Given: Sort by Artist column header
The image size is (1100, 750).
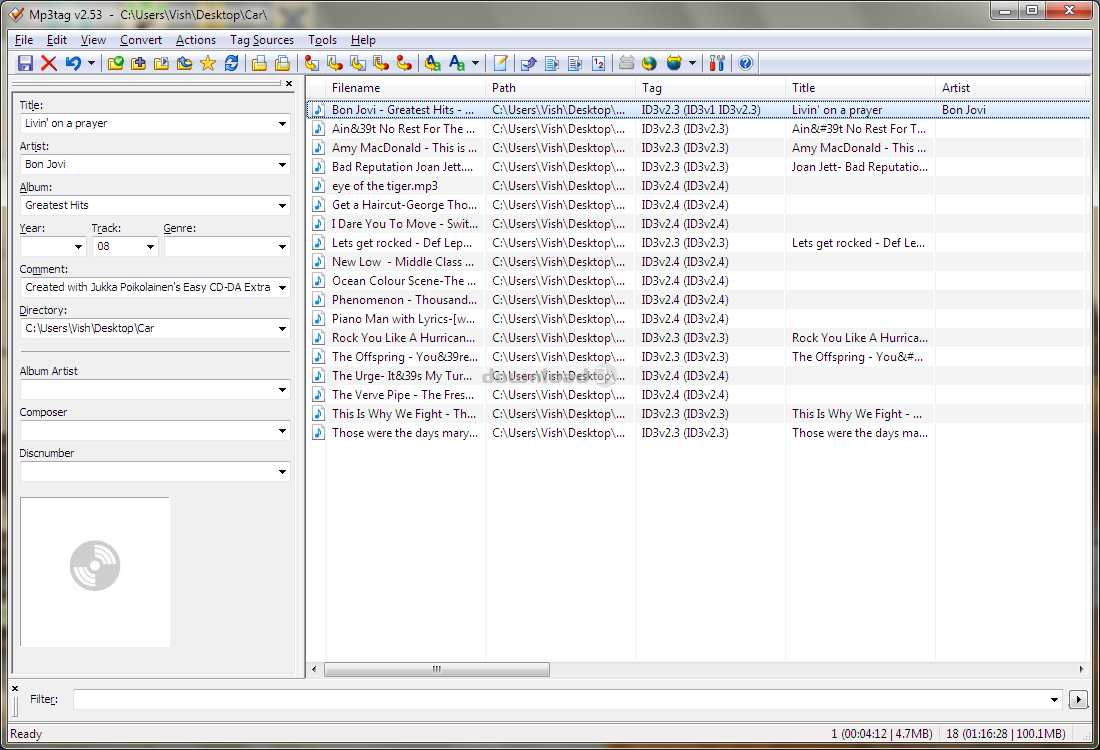Looking at the screenshot, I should pyautogui.click(x=1012, y=88).
